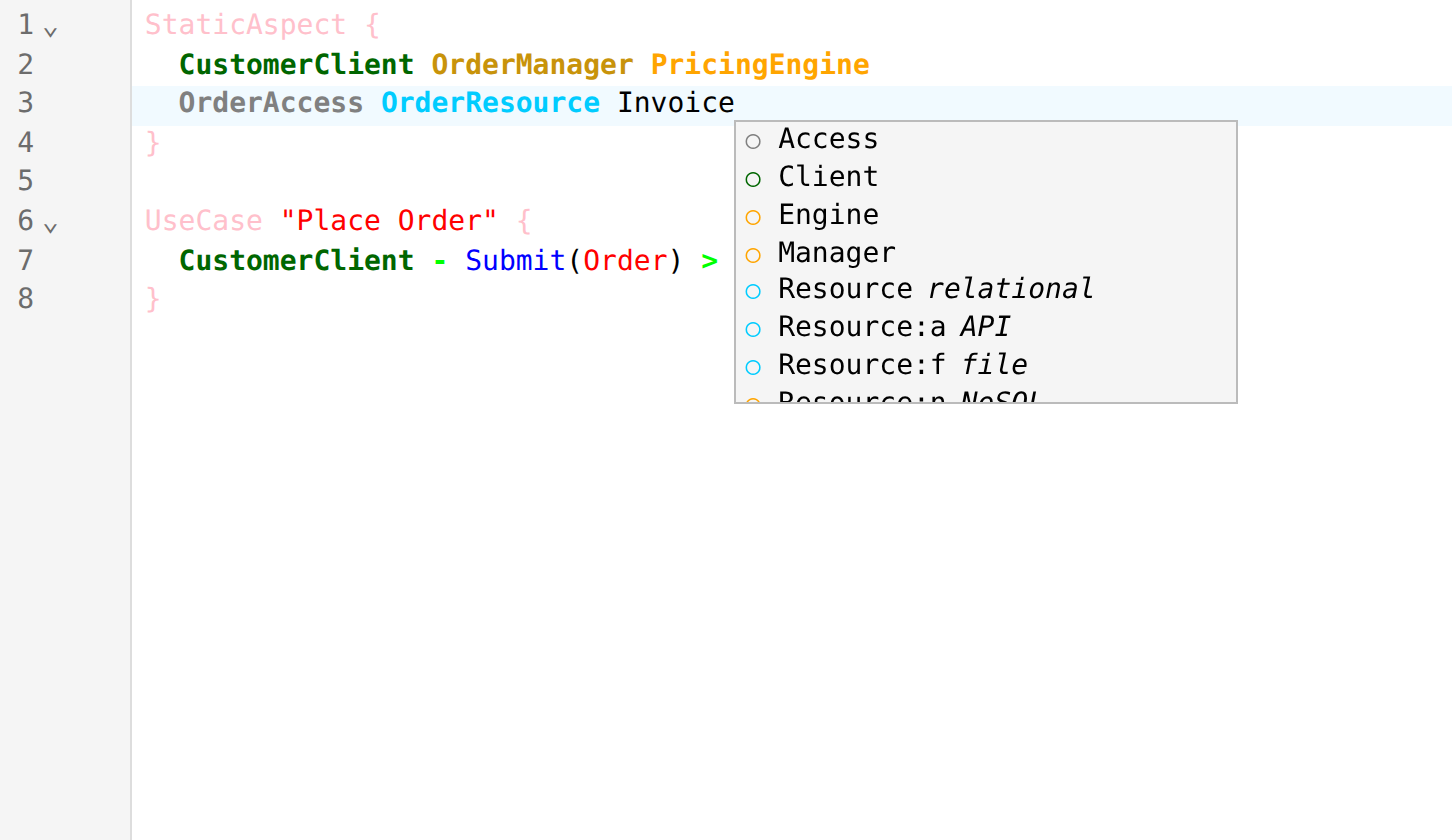The image size is (1452, 840).
Task: Choose Client autocomplete suggestion
Action: 986,177
